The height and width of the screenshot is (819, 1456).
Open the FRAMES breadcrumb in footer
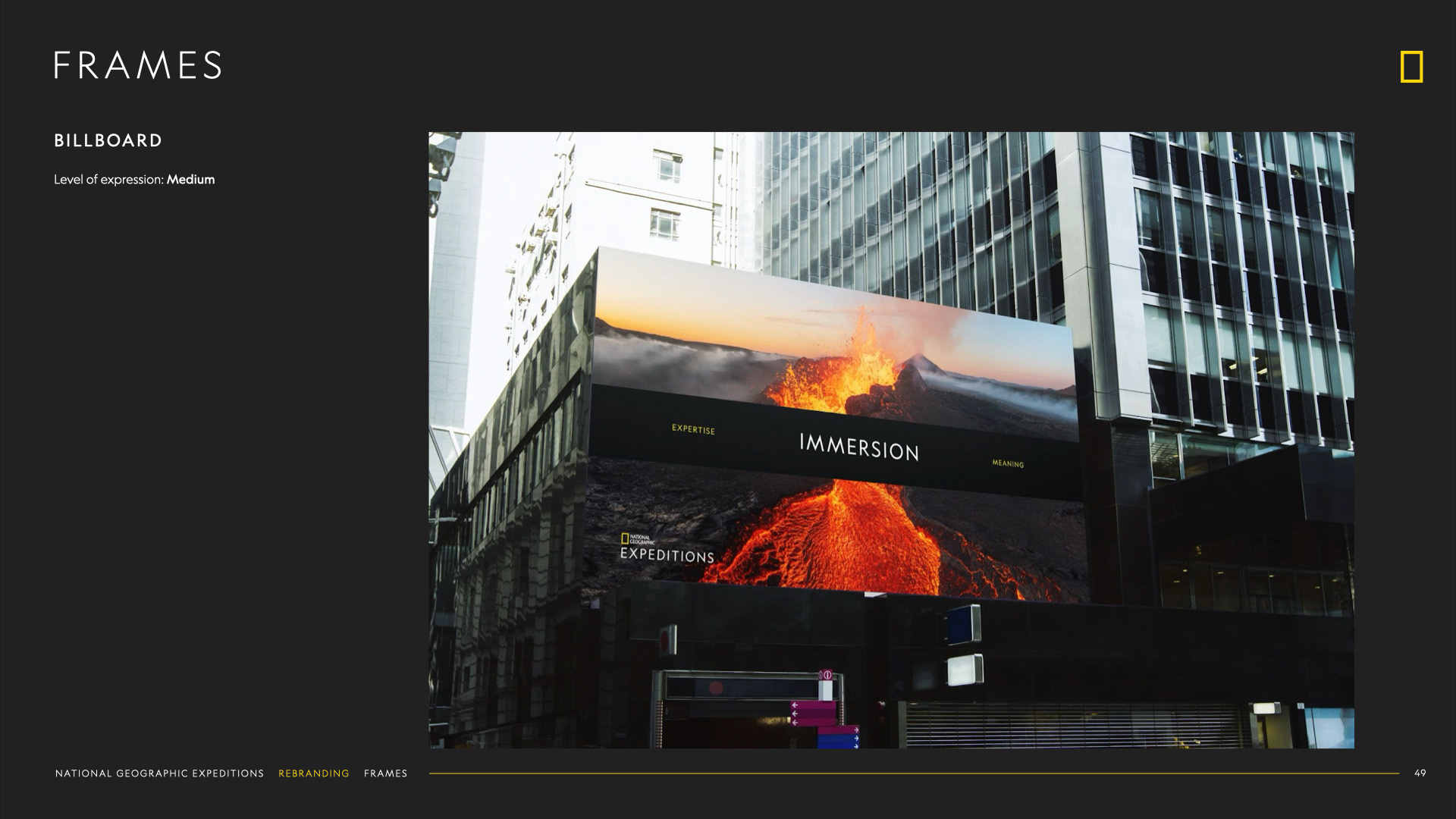385,773
